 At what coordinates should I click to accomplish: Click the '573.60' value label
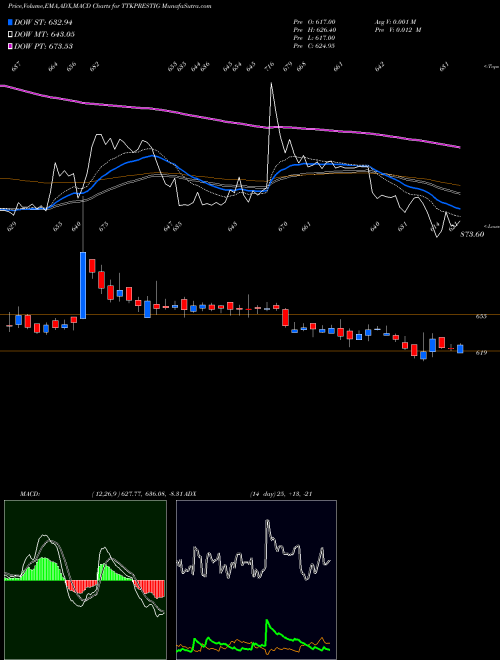pyautogui.click(x=472, y=234)
